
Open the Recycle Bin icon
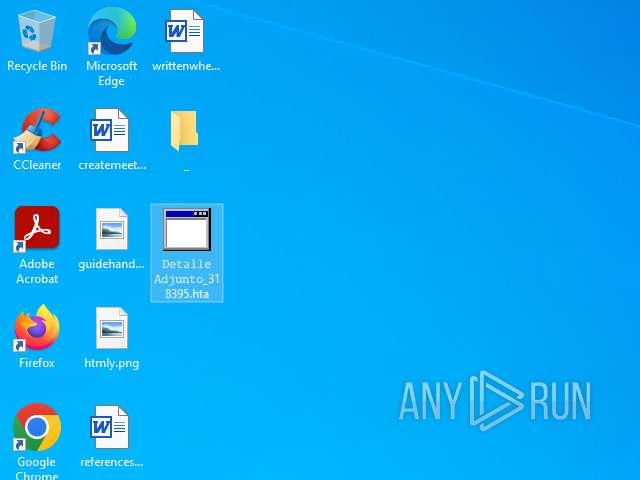coord(36,31)
